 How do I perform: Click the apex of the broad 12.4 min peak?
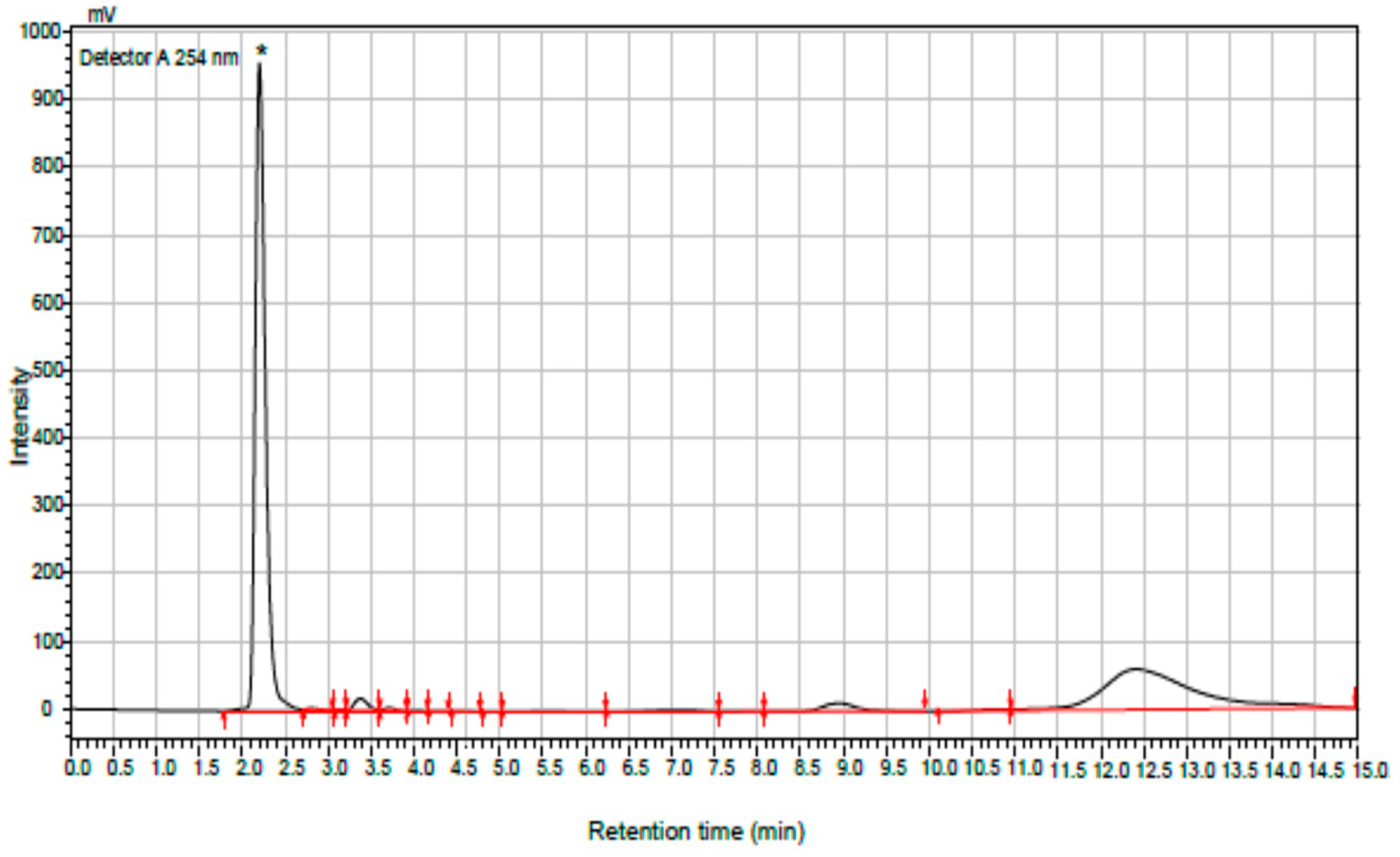[x=1136, y=669]
